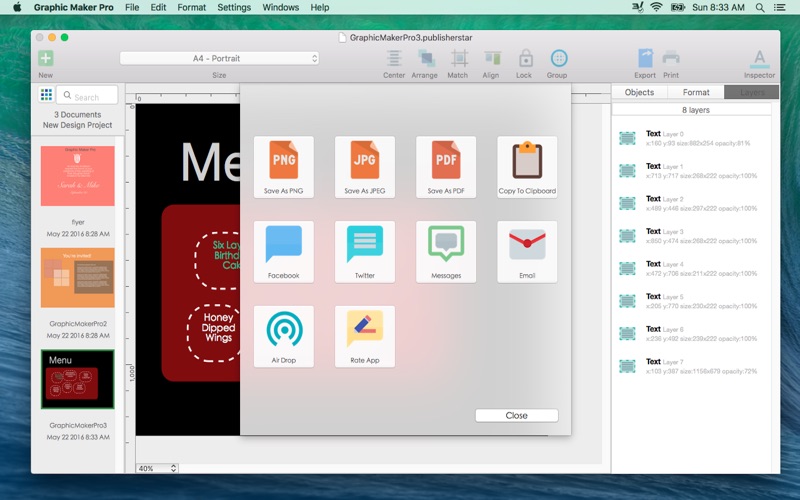Viewport: 800px width, 500px height.
Task: Share using Air Drop
Action: coord(284,336)
